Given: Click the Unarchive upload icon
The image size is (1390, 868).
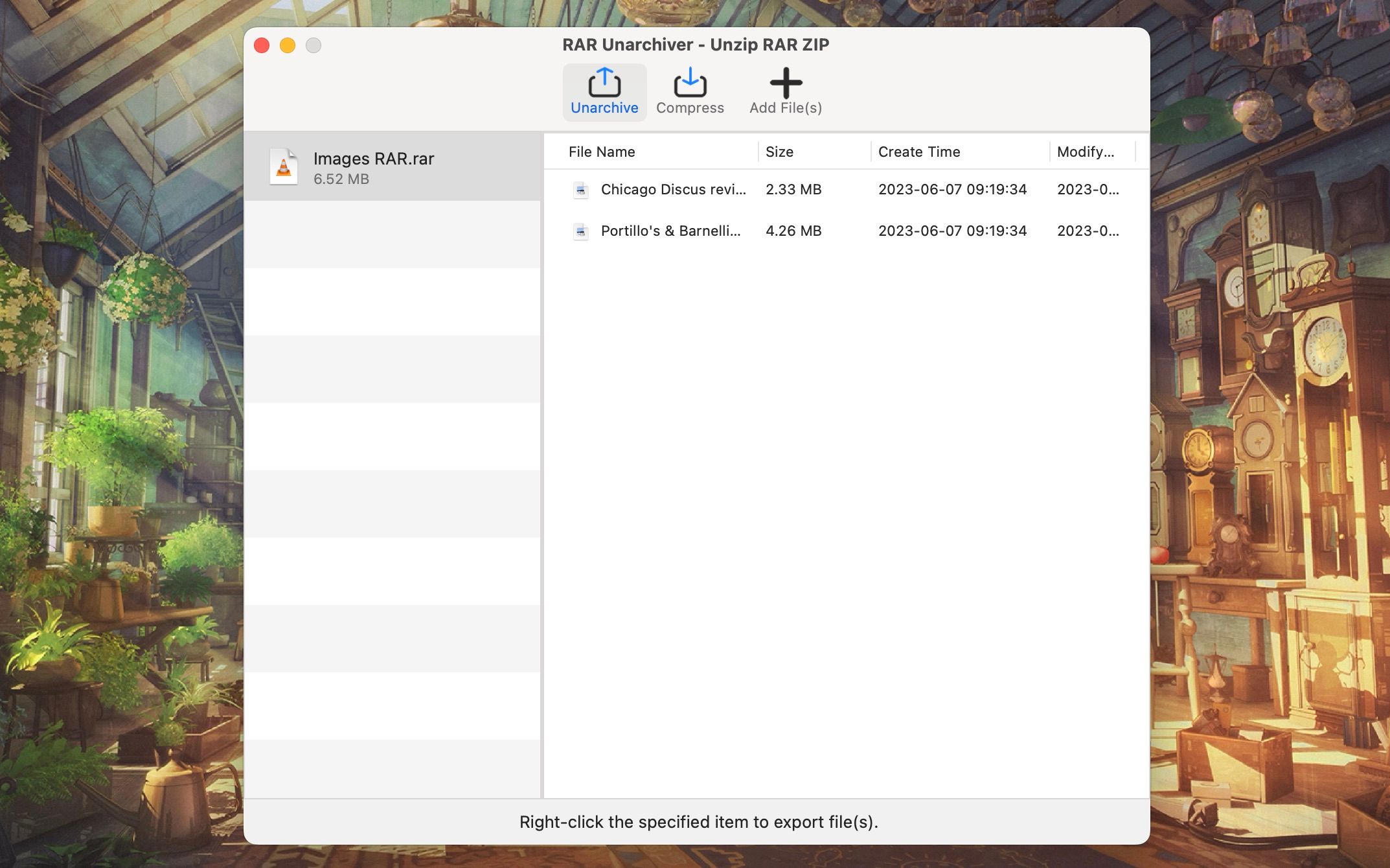Looking at the screenshot, I should click(604, 83).
